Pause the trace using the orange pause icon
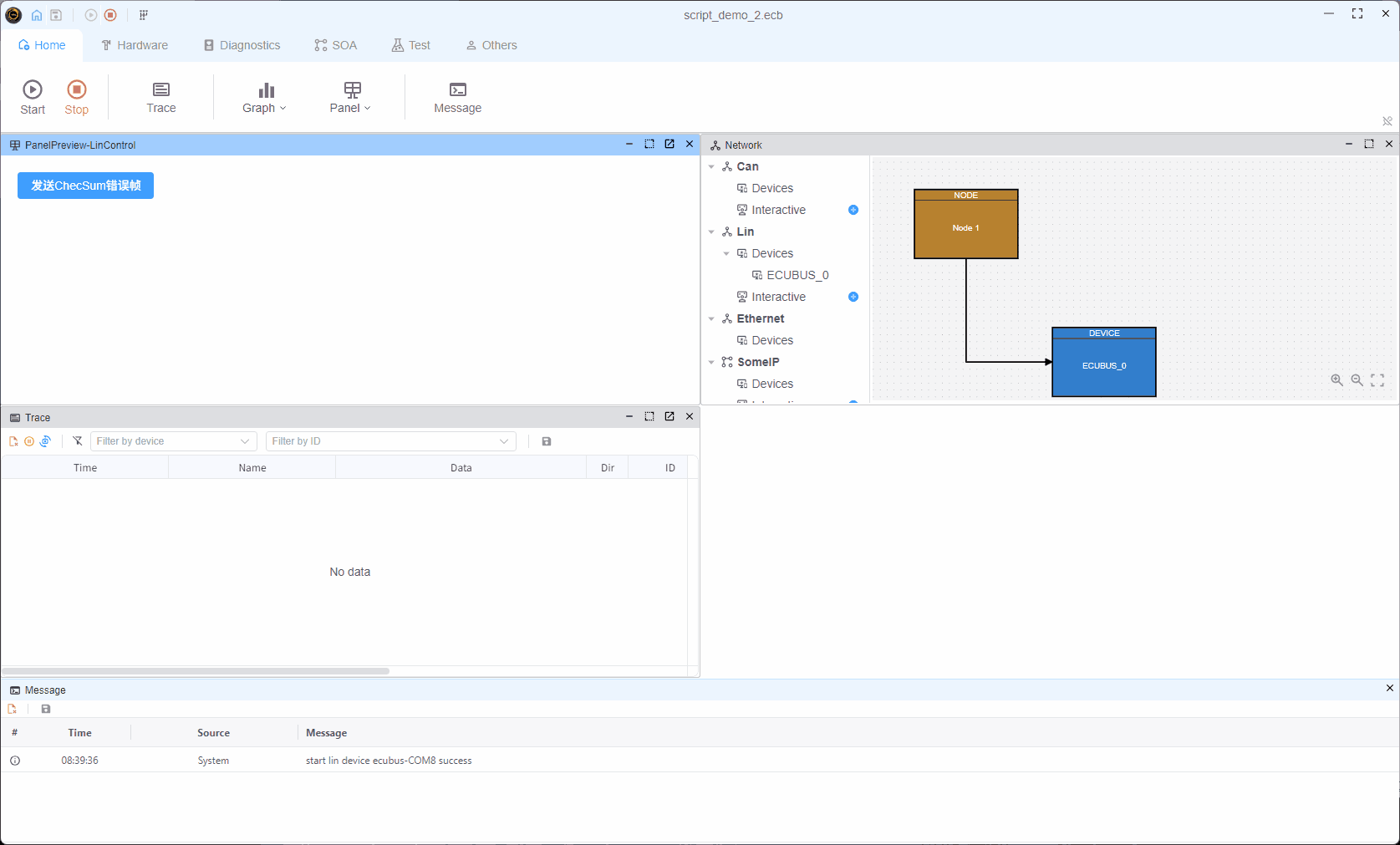The image size is (1400, 845). click(x=29, y=441)
